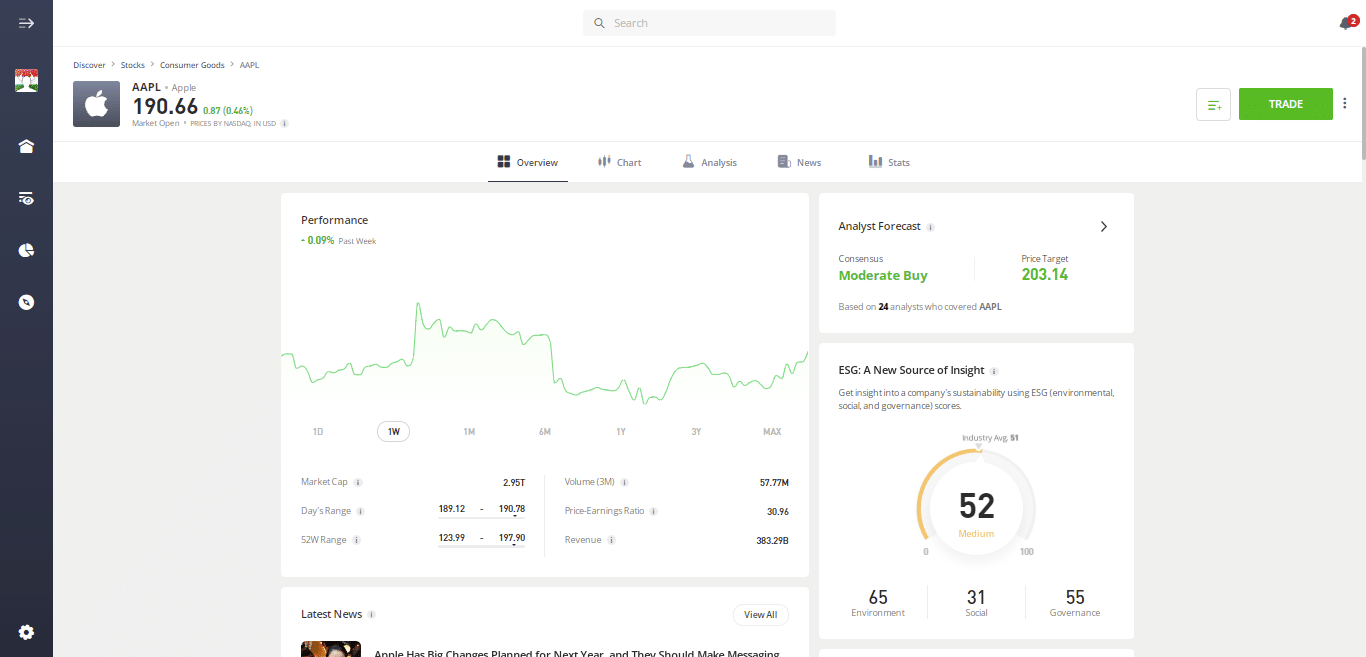Click the green TRADE button
This screenshot has width=1366, height=657.
click(1285, 103)
